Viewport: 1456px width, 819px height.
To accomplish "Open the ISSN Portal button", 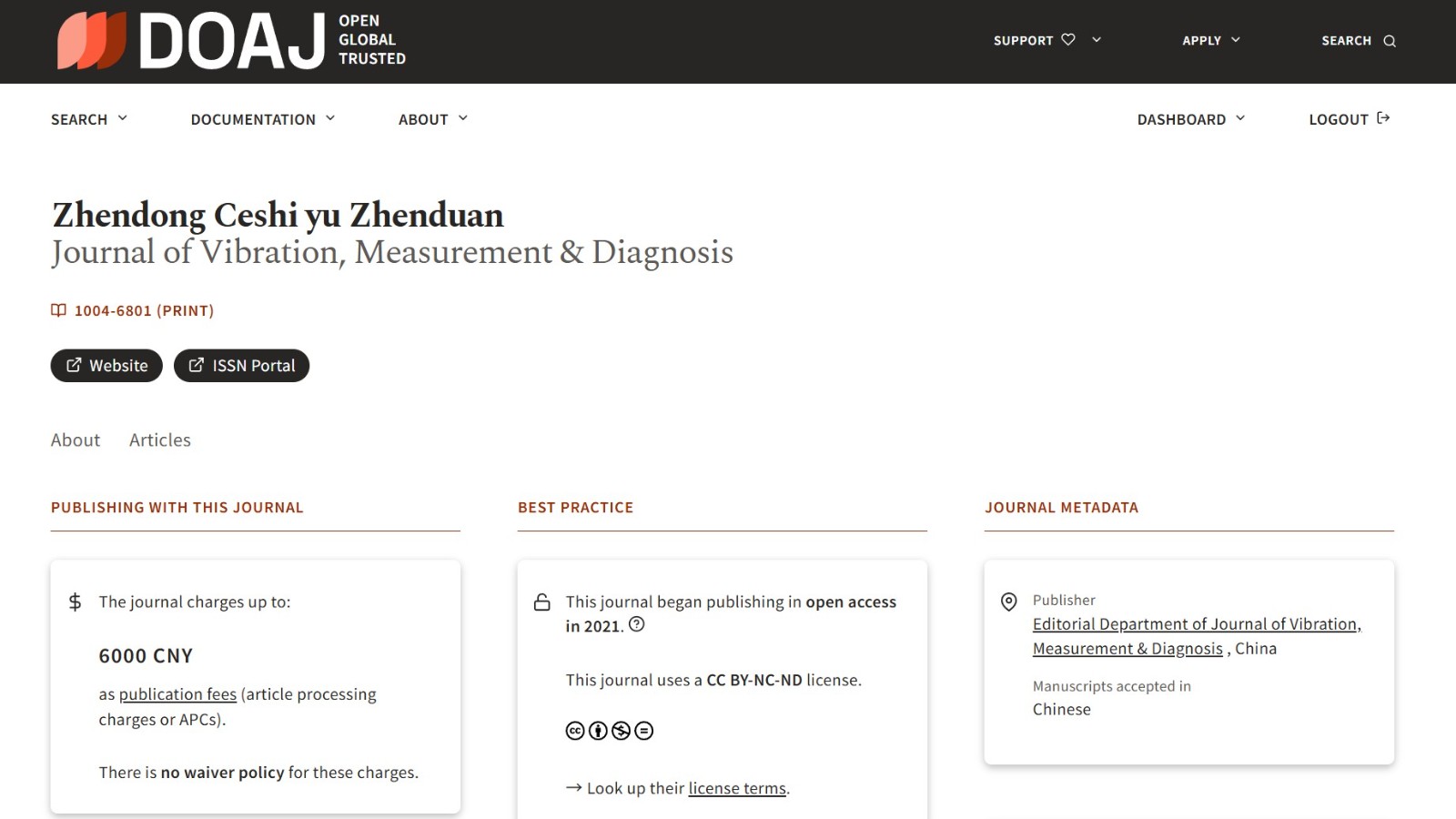I will [241, 366].
